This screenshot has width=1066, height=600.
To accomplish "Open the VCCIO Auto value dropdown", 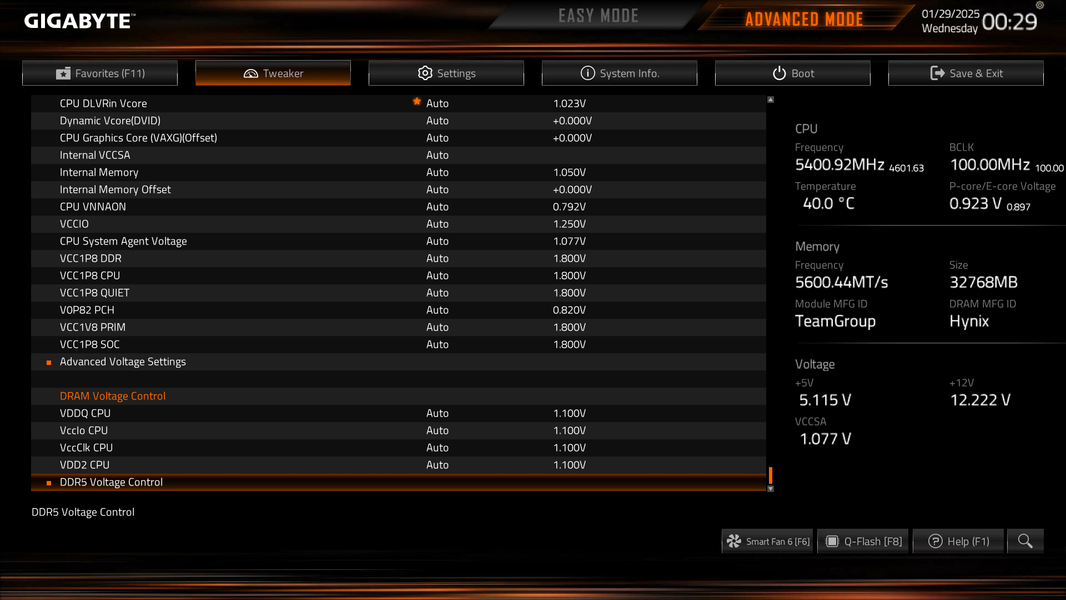I will point(437,224).
